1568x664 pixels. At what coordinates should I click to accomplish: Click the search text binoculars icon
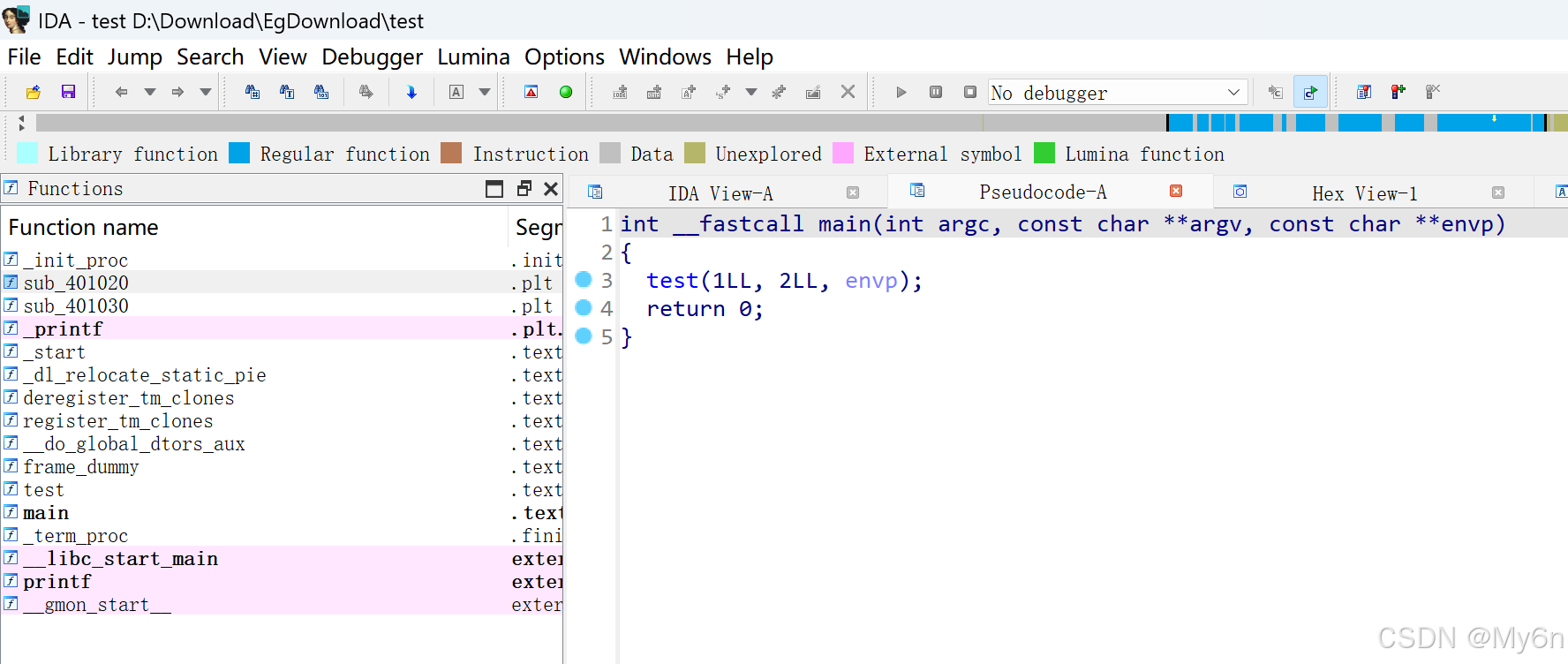coord(287,92)
